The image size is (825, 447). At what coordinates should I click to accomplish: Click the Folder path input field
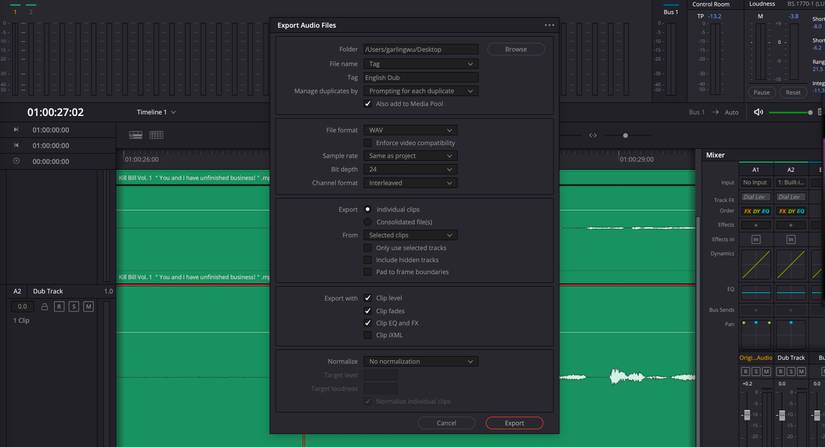421,49
